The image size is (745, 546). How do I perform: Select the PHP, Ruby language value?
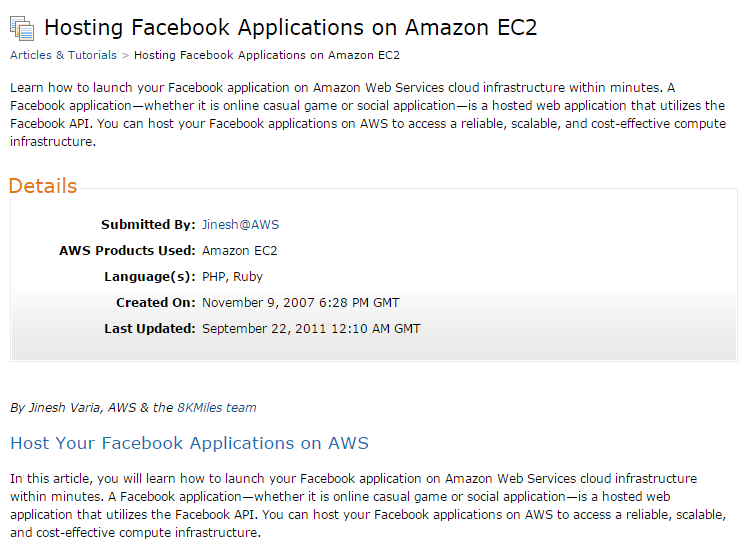(x=232, y=277)
